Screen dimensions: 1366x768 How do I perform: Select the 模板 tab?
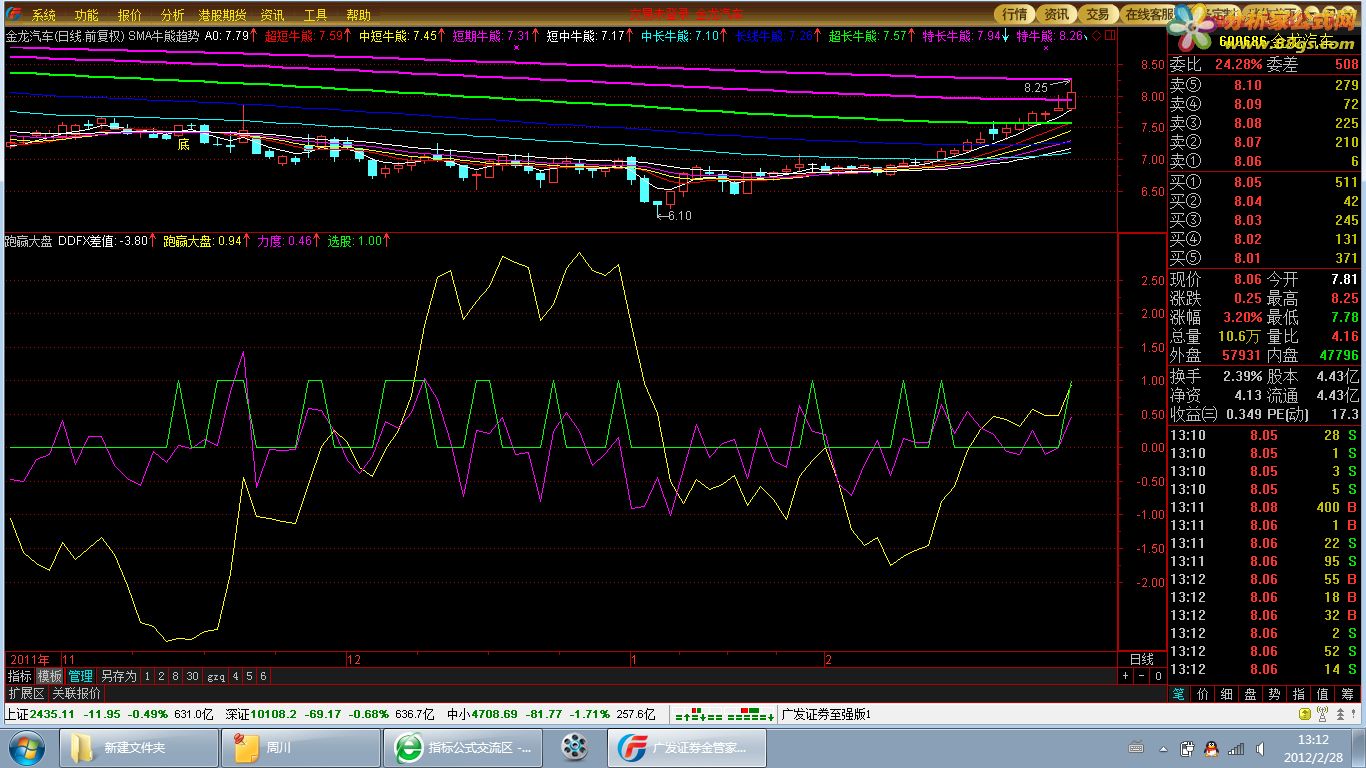click(50, 676)
